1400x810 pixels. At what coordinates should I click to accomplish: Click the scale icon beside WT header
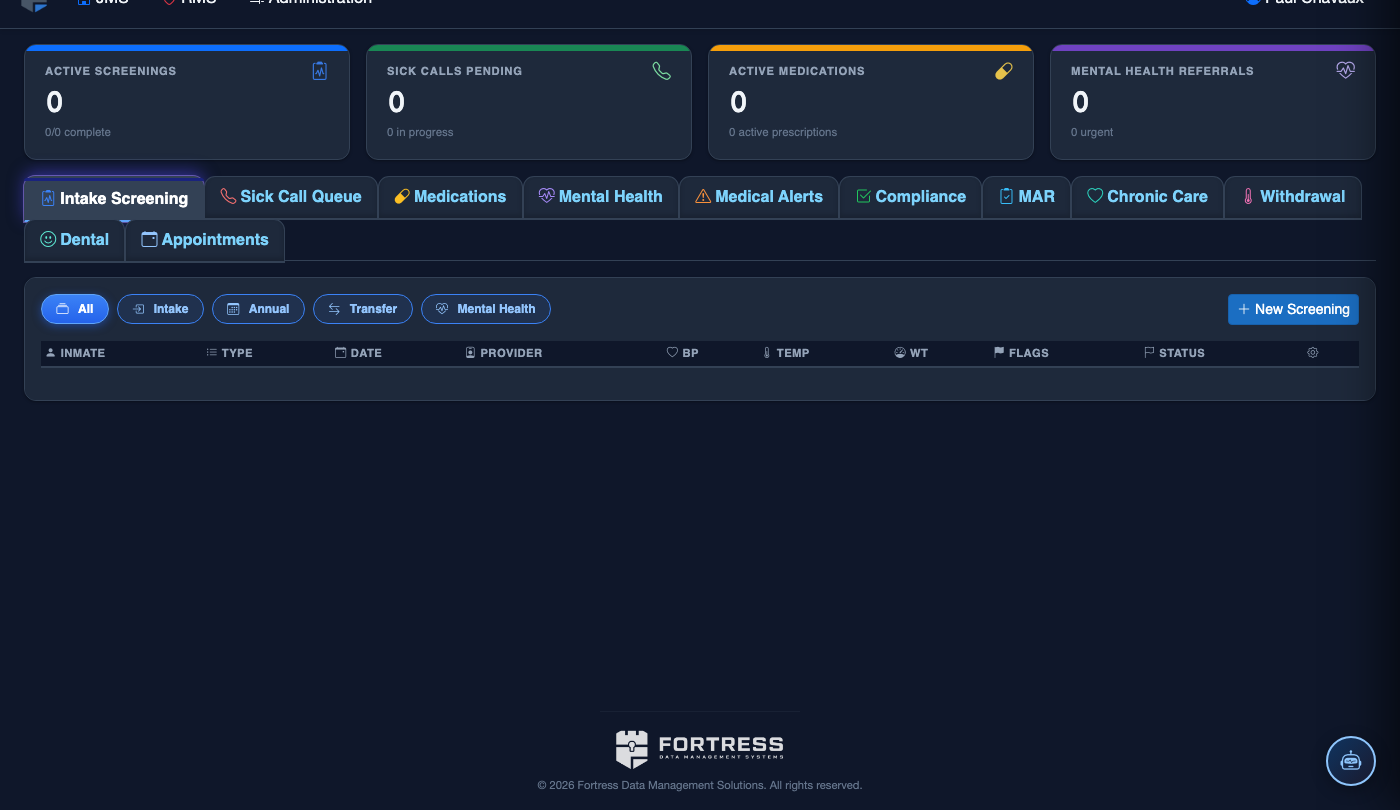[900, 353]
